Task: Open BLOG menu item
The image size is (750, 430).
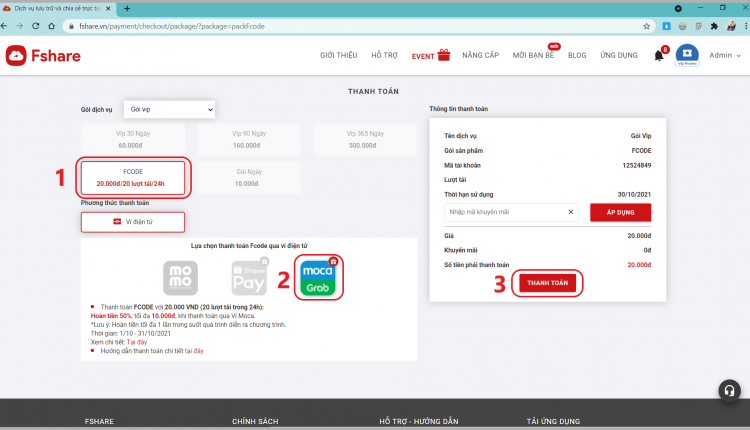Action: pyautogui.click(x=577, y=55)
